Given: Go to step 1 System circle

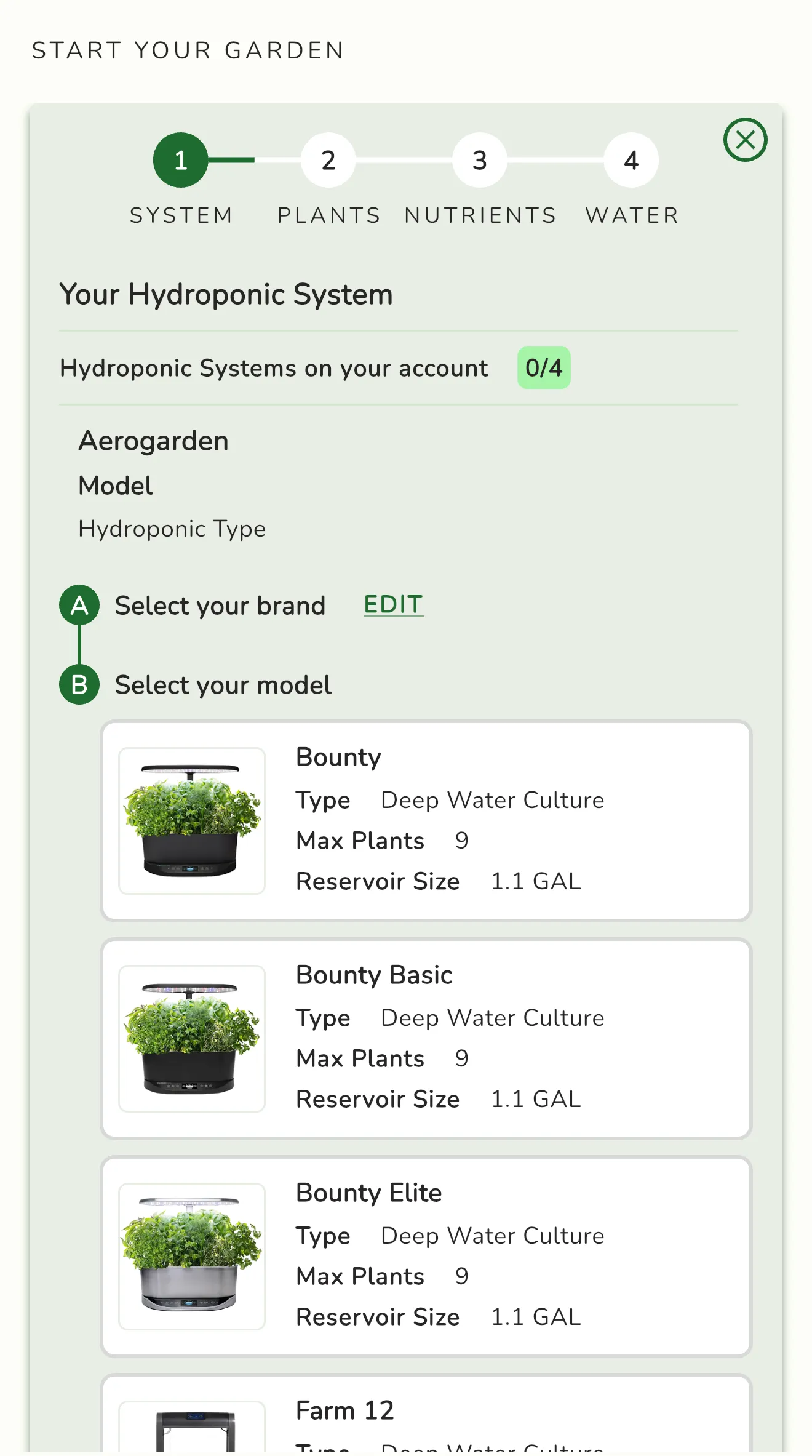Looking at the screenshot, I should 180,160.
